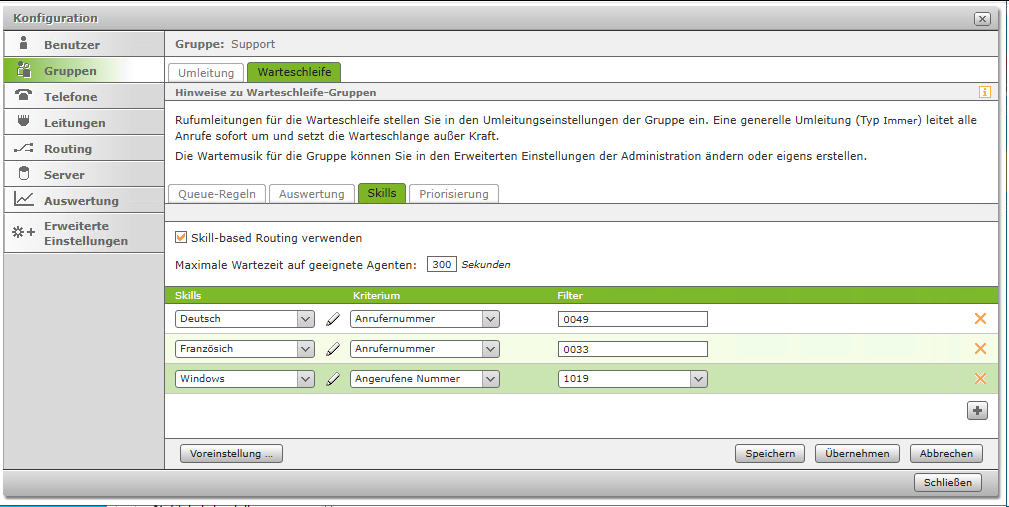Click the maximum wait time field
1009x507 pixels.
coord(441,265)
